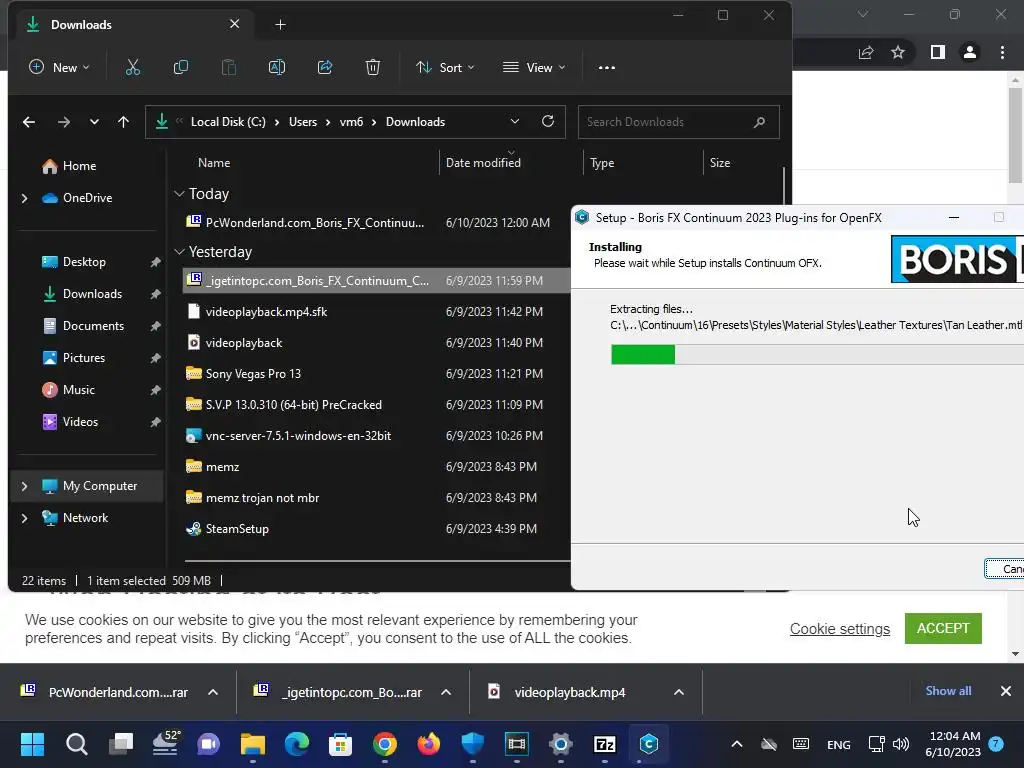Click the search magnifier in Search Downloads
1024x768 pixels.
[759, 122]
